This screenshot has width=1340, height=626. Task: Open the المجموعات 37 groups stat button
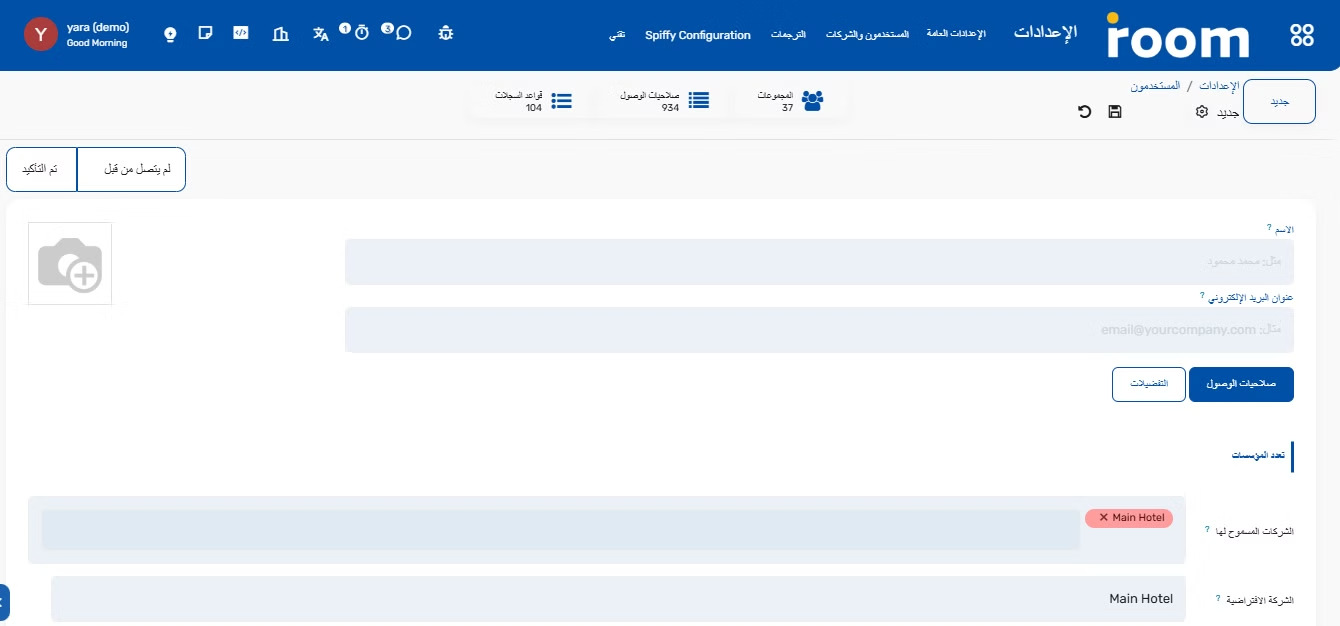[792, 101]
